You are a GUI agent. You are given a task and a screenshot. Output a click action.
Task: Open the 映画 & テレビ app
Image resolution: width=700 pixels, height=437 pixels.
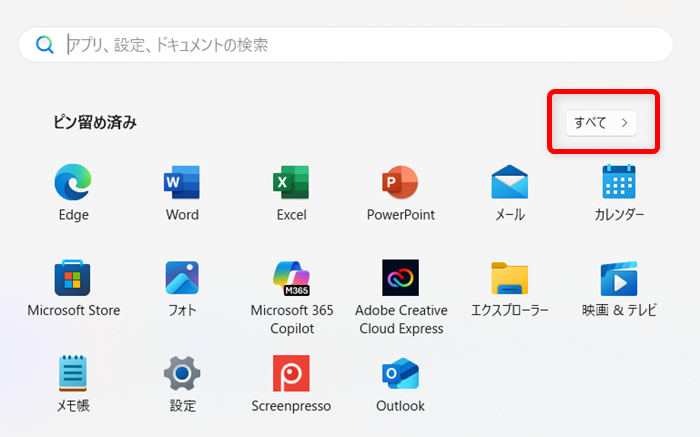pyautogui.click(x=619, y=279)
